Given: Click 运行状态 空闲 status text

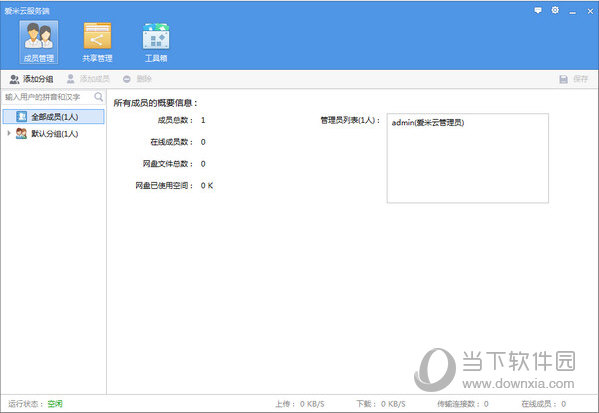Looking at the screenshot, I should coord(55,404).
